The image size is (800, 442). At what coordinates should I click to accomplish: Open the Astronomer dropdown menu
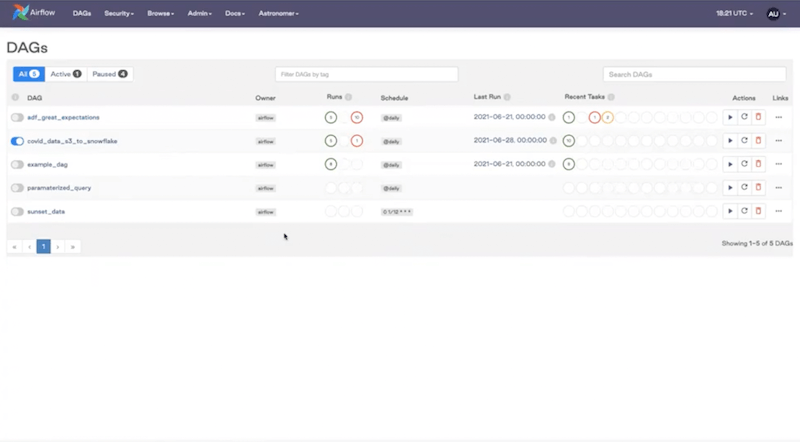(x=279, y=13)
